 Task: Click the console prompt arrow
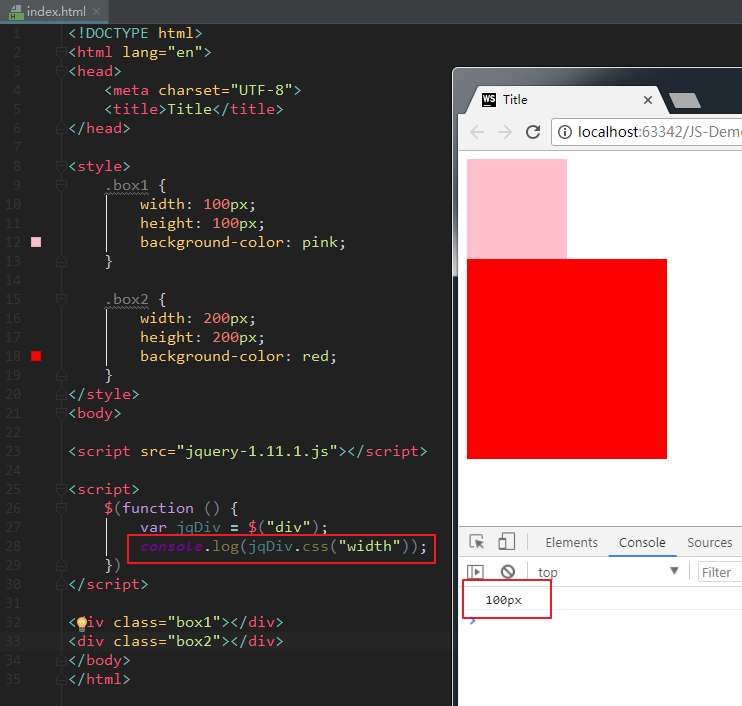[472, 621]
